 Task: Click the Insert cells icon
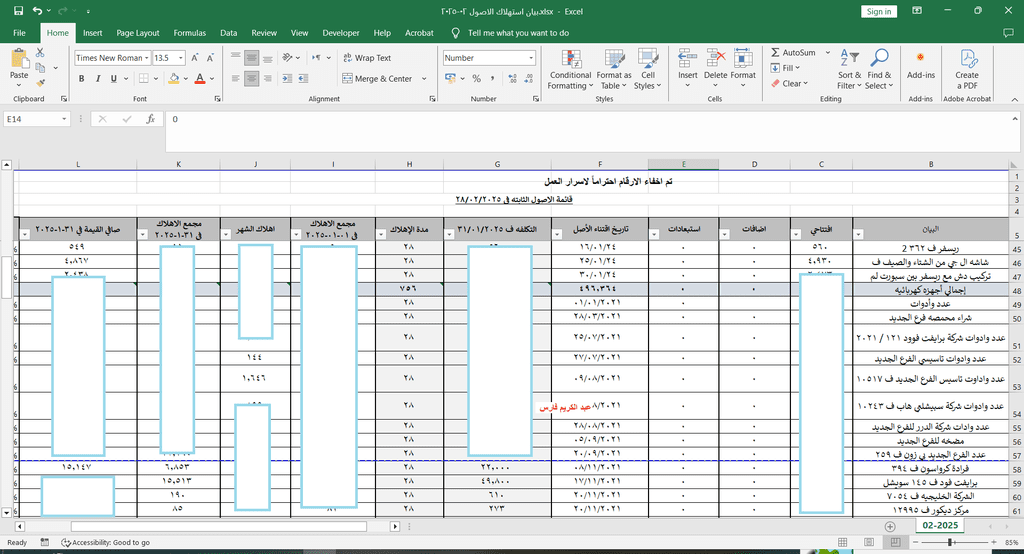tap(687, 58)
